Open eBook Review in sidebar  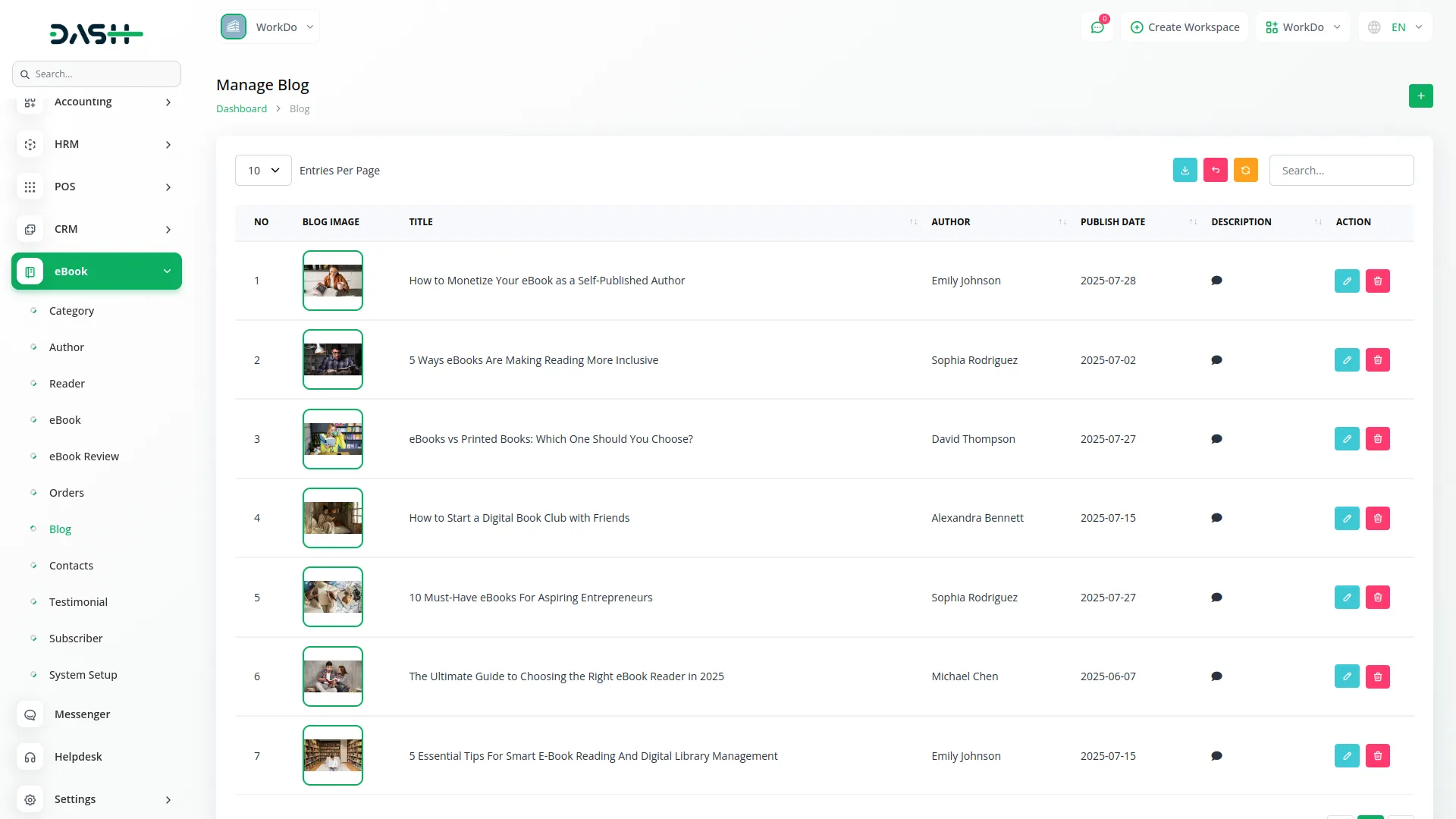84,457
